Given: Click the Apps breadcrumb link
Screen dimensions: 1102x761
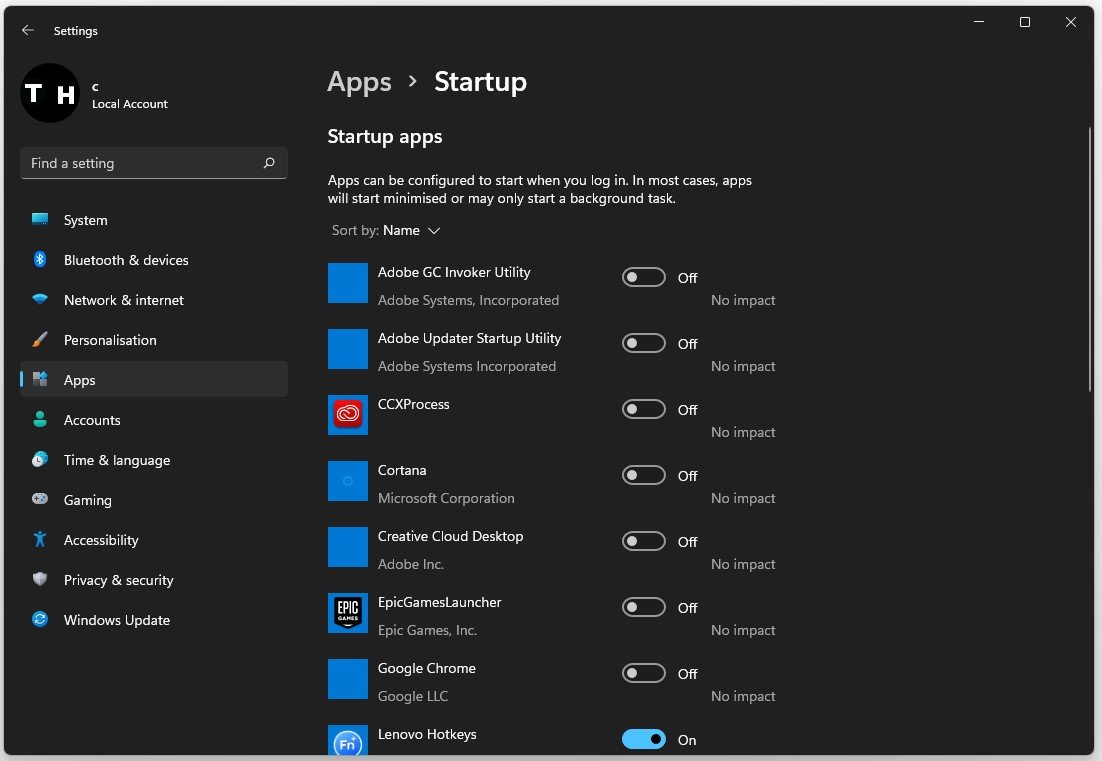Looking at the screenshot, I should [x=359, y=82].
